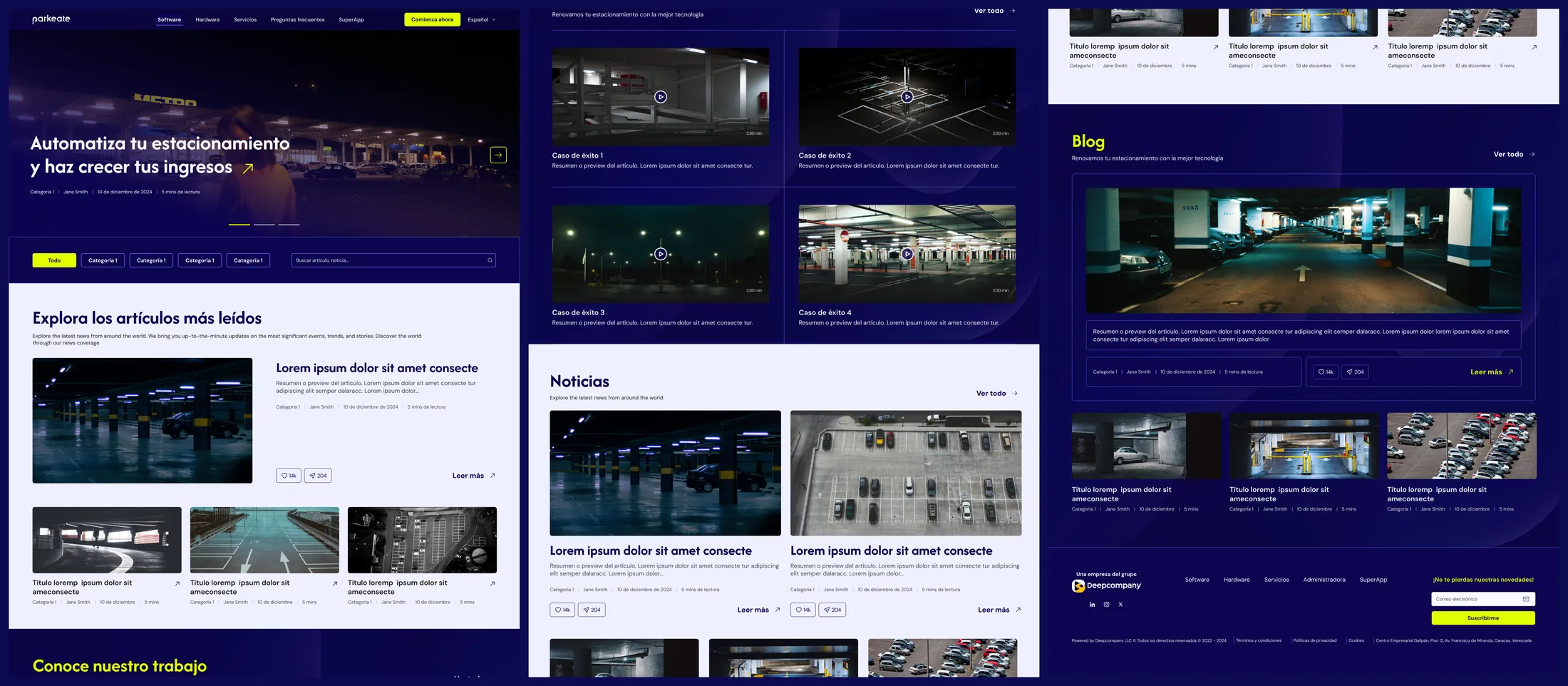Open the large blue-pillar garage image in Blog
The image size is (1568, 686).
tap(1303, 250)
